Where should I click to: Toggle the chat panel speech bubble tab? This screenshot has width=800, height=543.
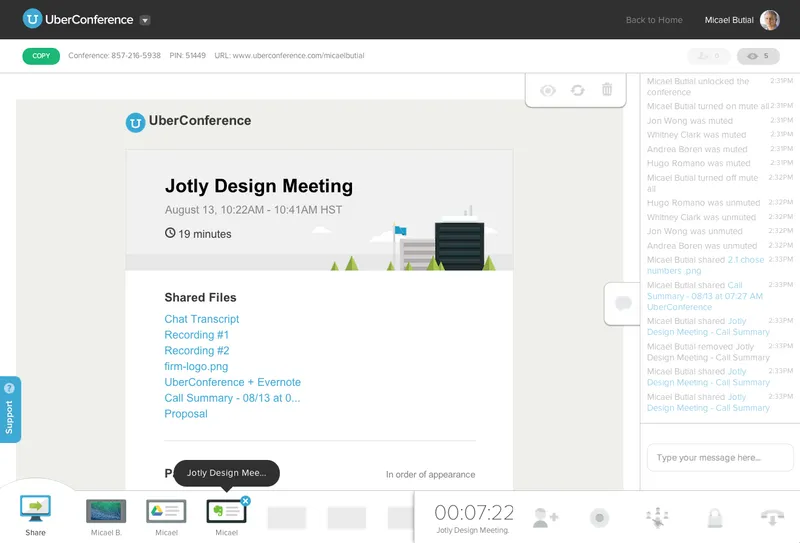point(623,303)
